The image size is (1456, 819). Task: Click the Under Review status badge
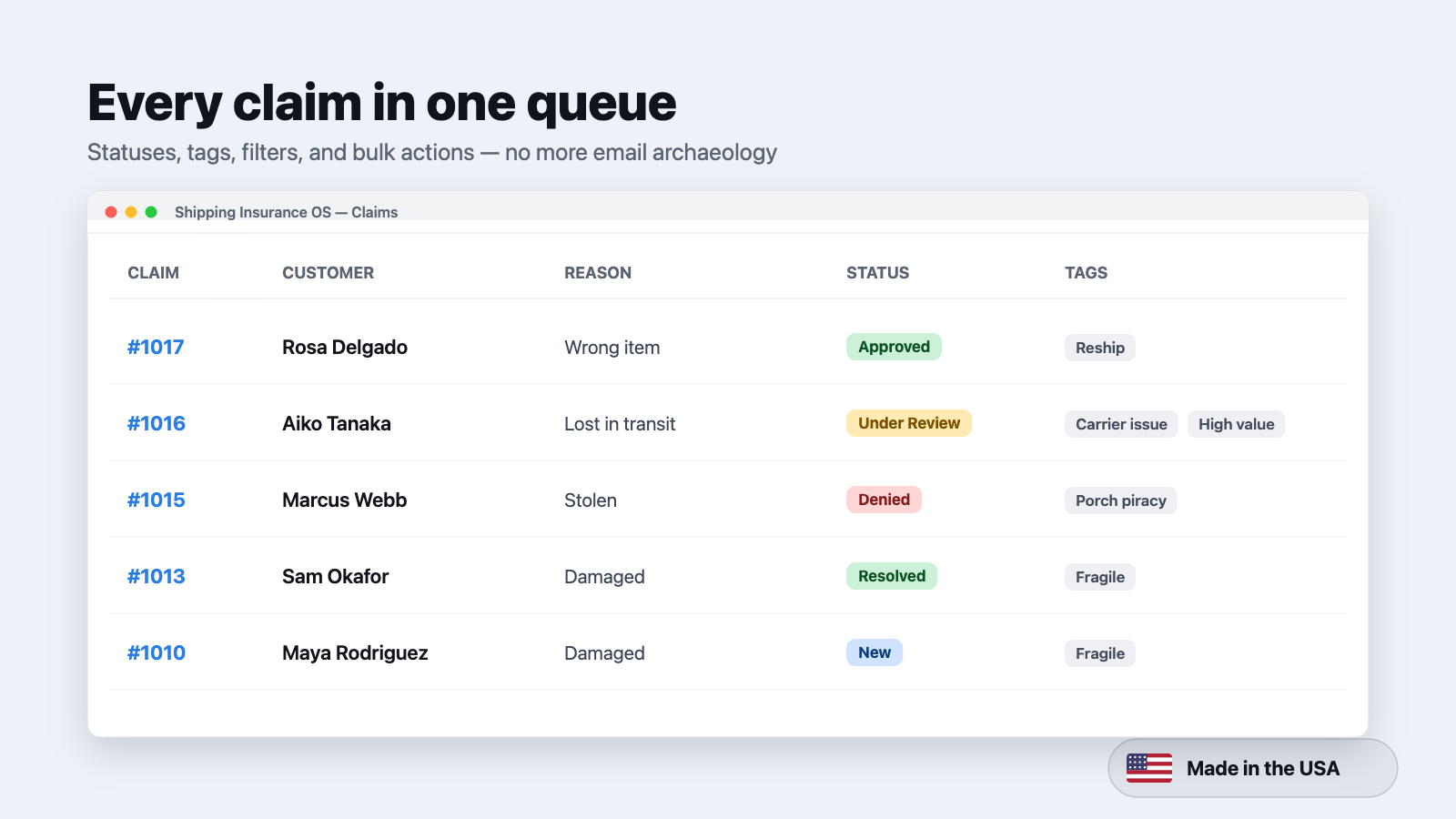909,423
